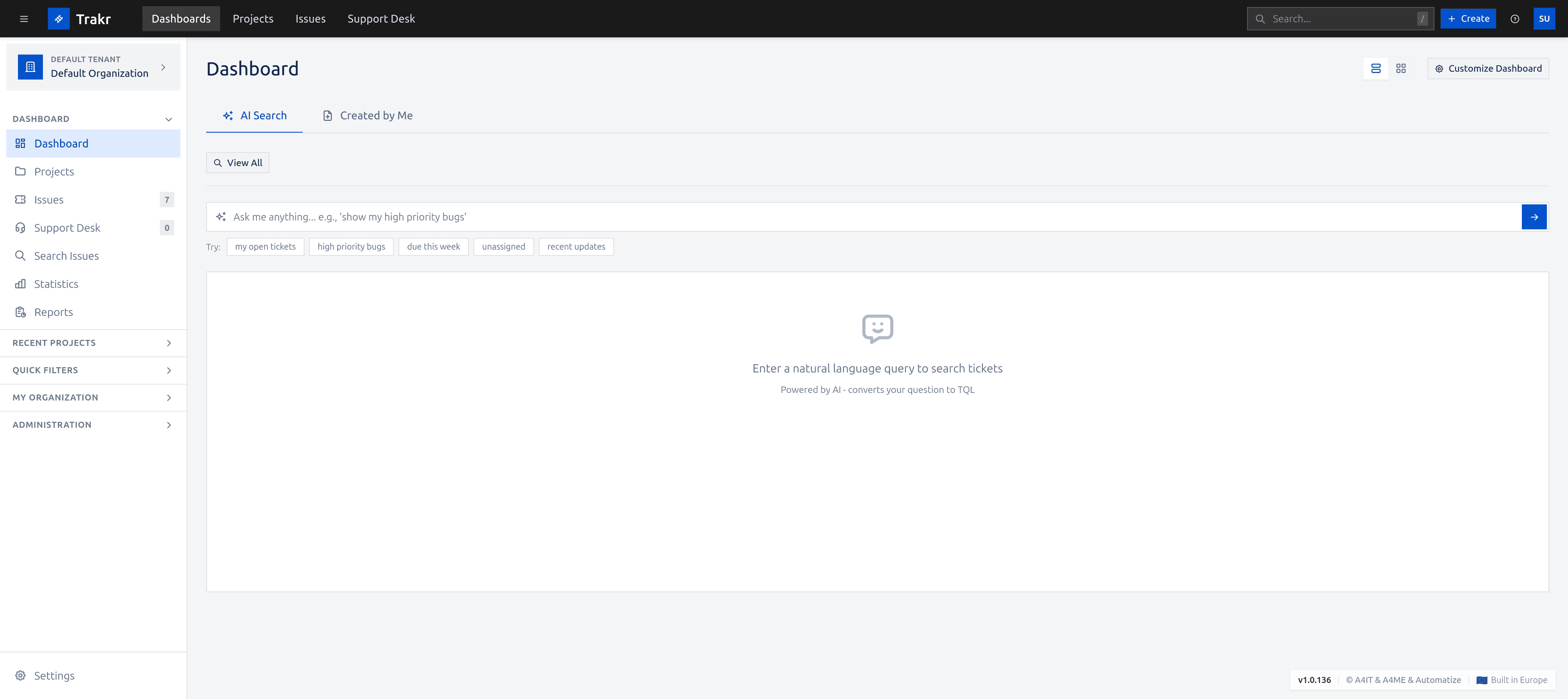
Task: Click the 'Ask me anything' query field
Action: coord(731,217)
